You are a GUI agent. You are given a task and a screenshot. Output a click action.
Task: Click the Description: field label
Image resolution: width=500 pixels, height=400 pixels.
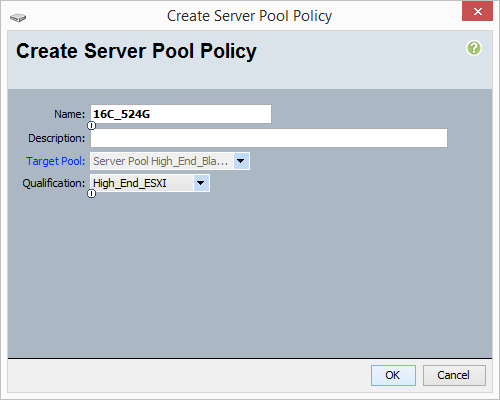tap(57, 138)
